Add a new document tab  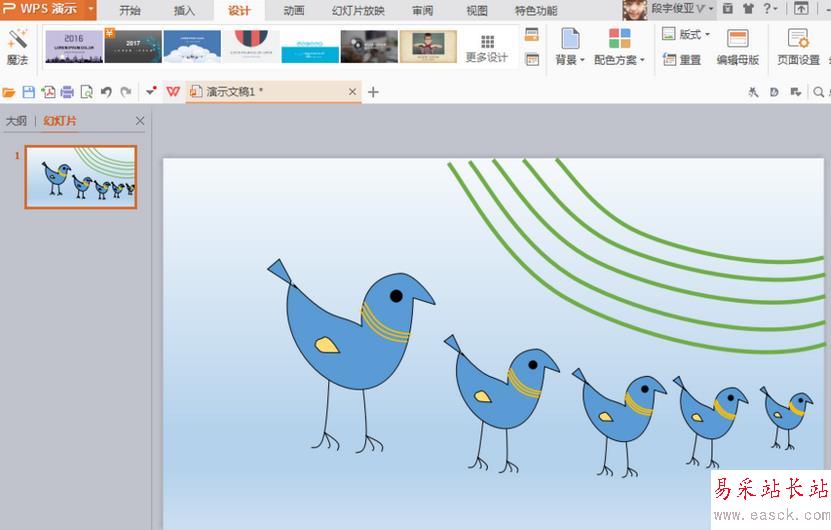pyautogui.click(x=373, y=92)
